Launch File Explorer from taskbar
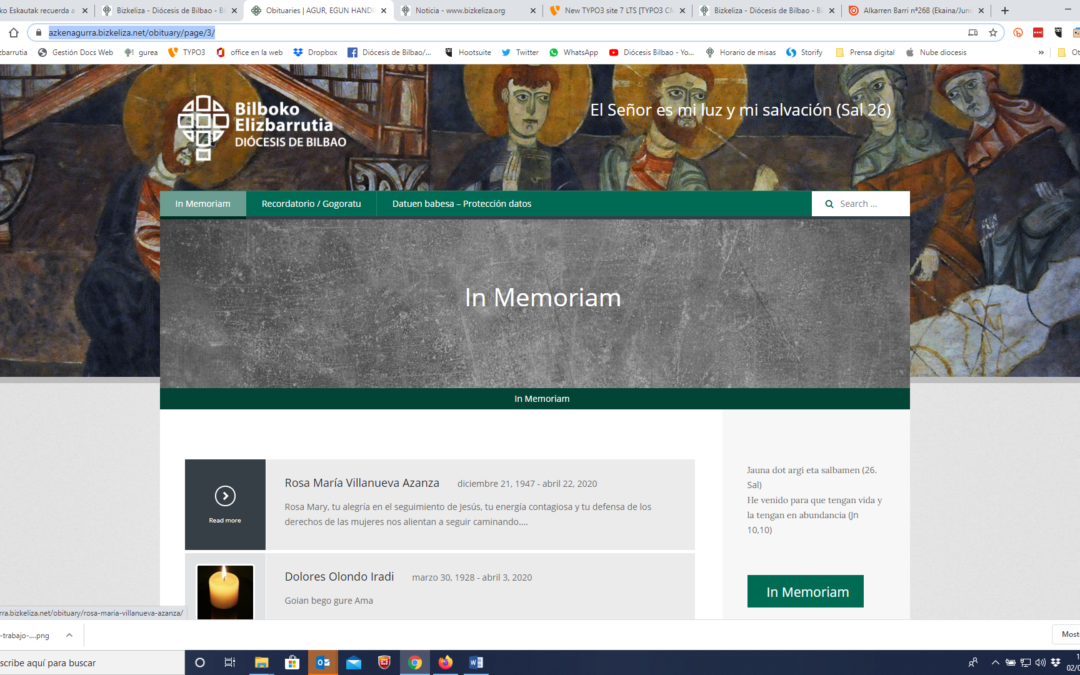 tap(261, 663)
